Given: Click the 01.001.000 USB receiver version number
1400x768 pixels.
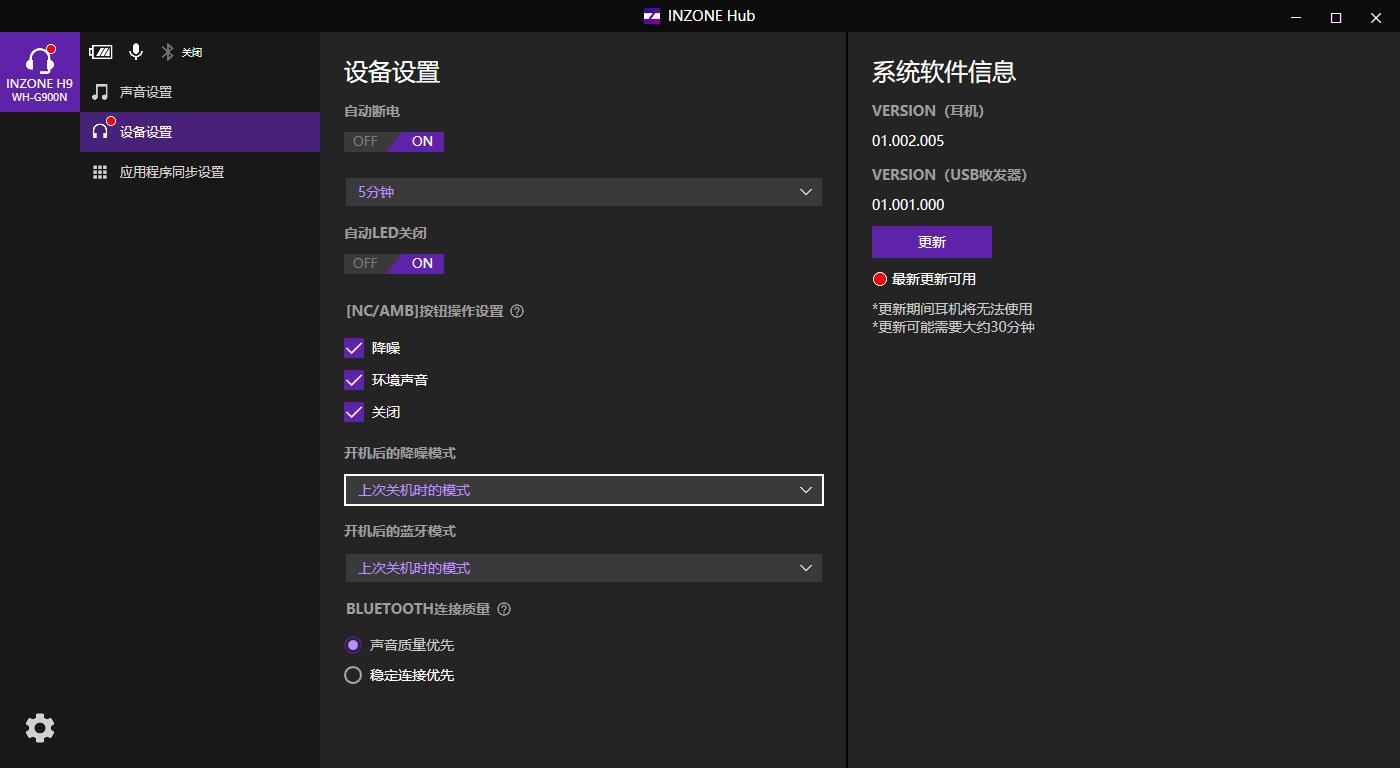Looking at the screenshot, I should (908, 205).
